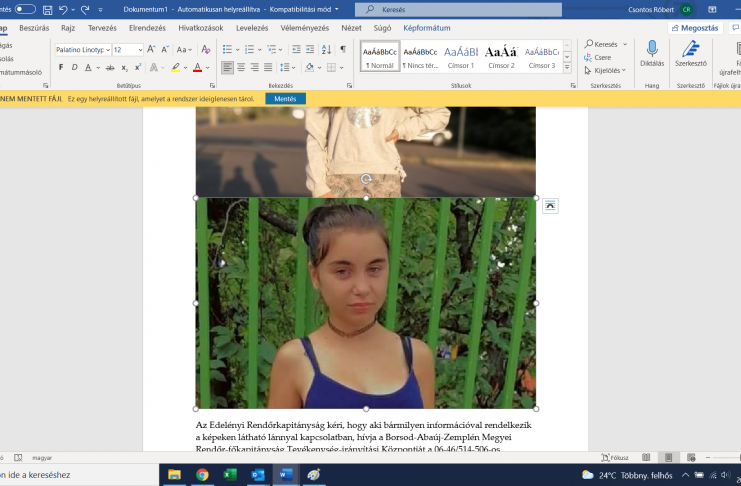Click the layout options icon beside image
The image size is (741, 486).
pyautogui.click(x=550, y=206)
